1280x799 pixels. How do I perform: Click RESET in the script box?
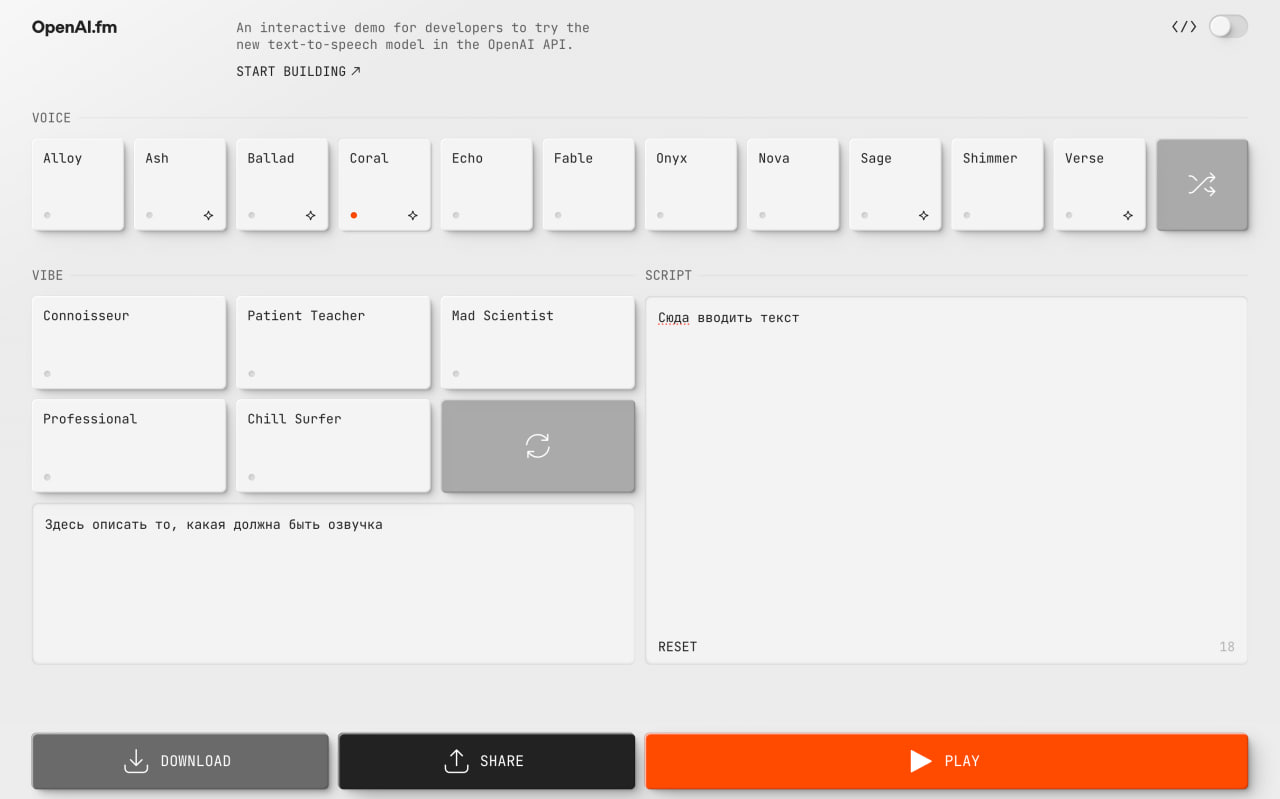pos(677,647)
